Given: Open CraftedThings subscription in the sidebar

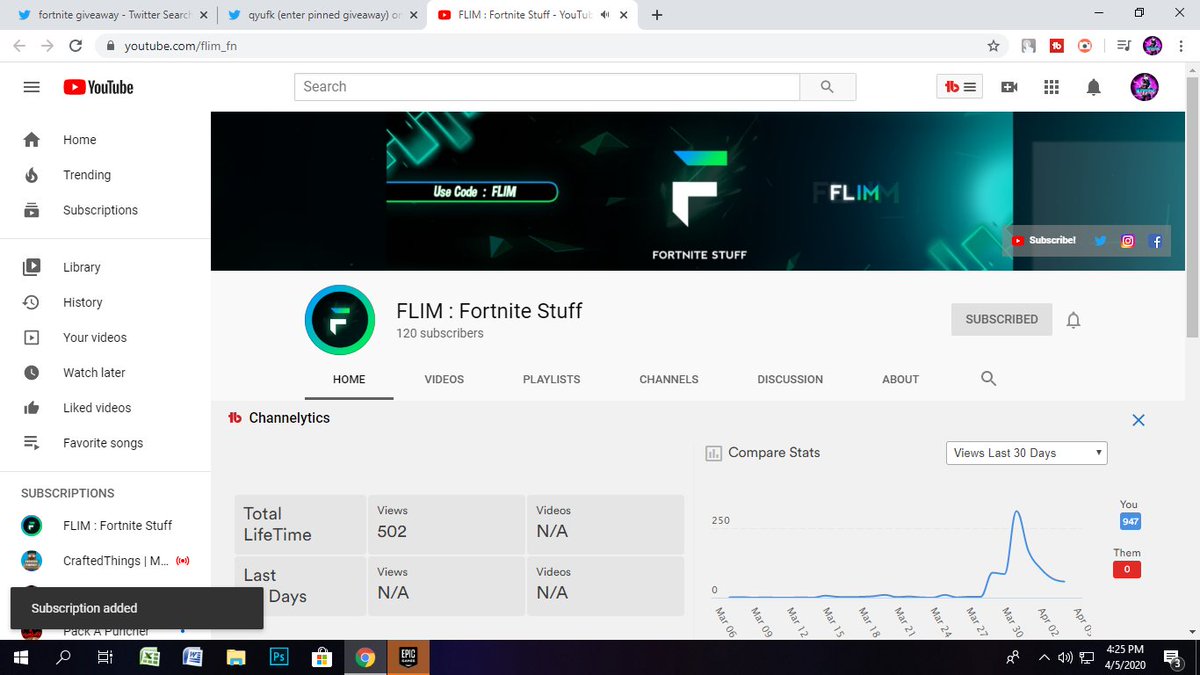Looking at the screenshot, I should point(105,560).
